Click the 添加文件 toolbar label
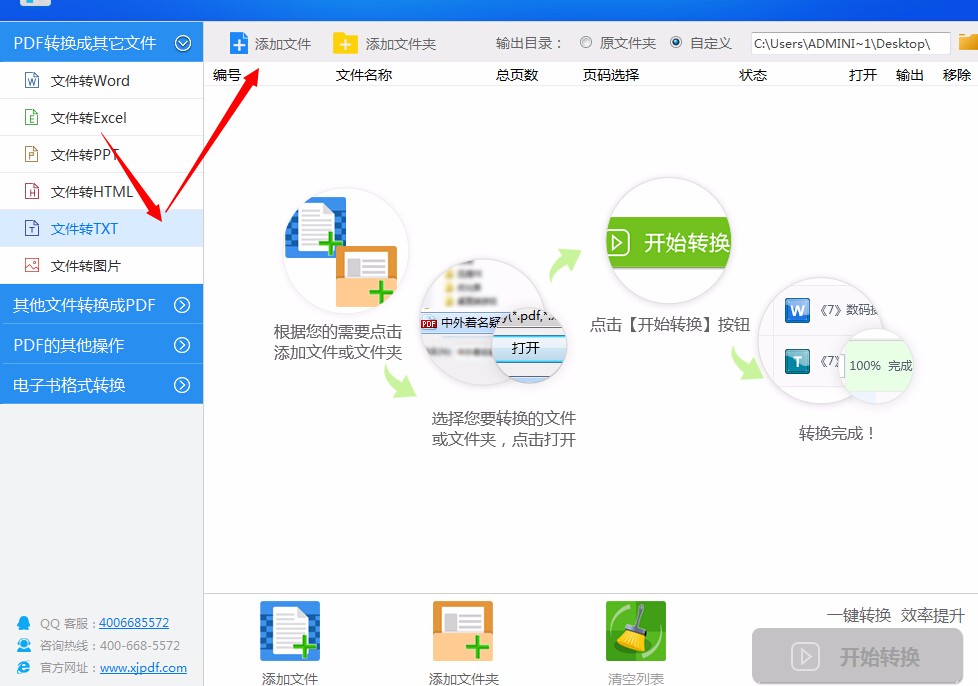 click(283, 44)
